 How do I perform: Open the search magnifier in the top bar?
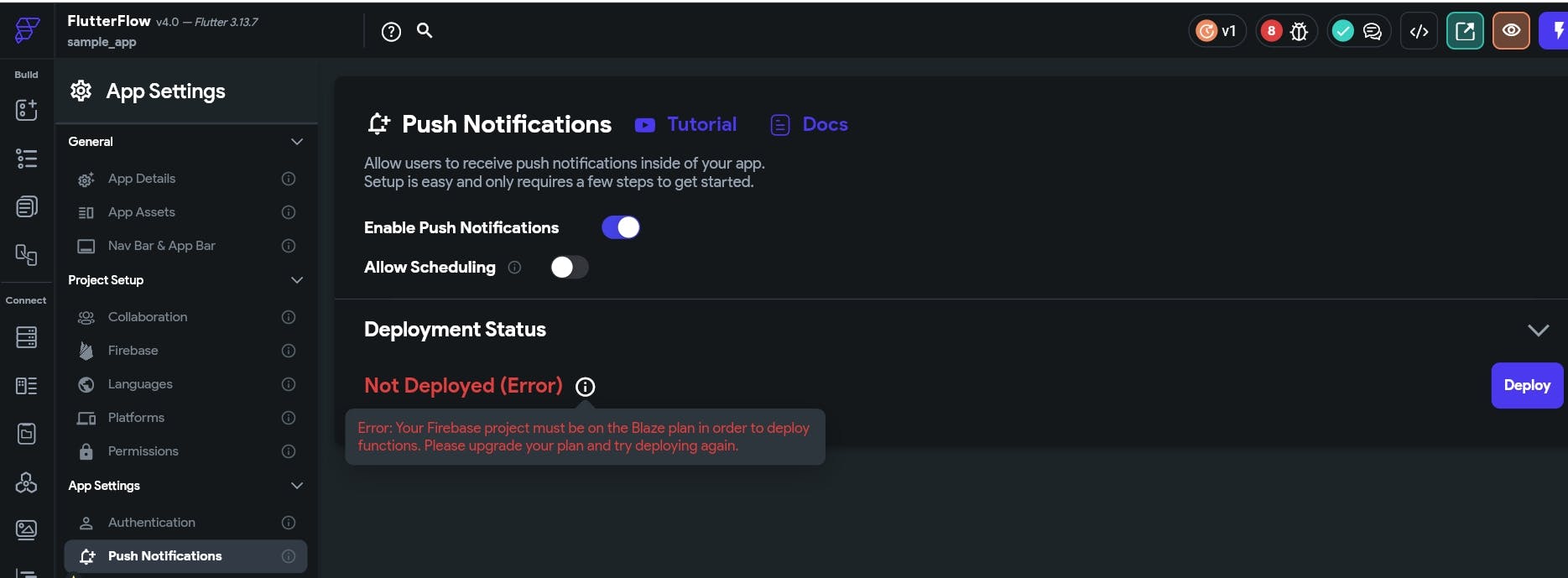coord(424,30)
